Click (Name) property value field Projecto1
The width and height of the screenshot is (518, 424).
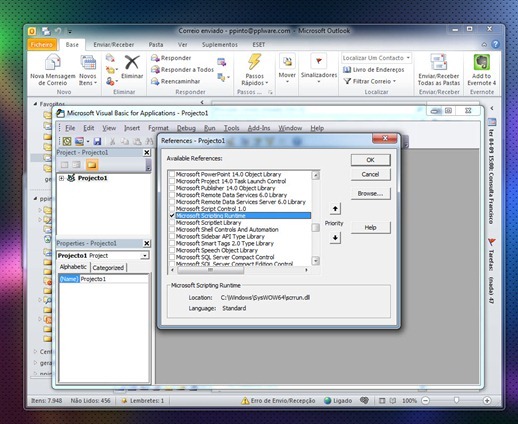[x=114, y=279]
